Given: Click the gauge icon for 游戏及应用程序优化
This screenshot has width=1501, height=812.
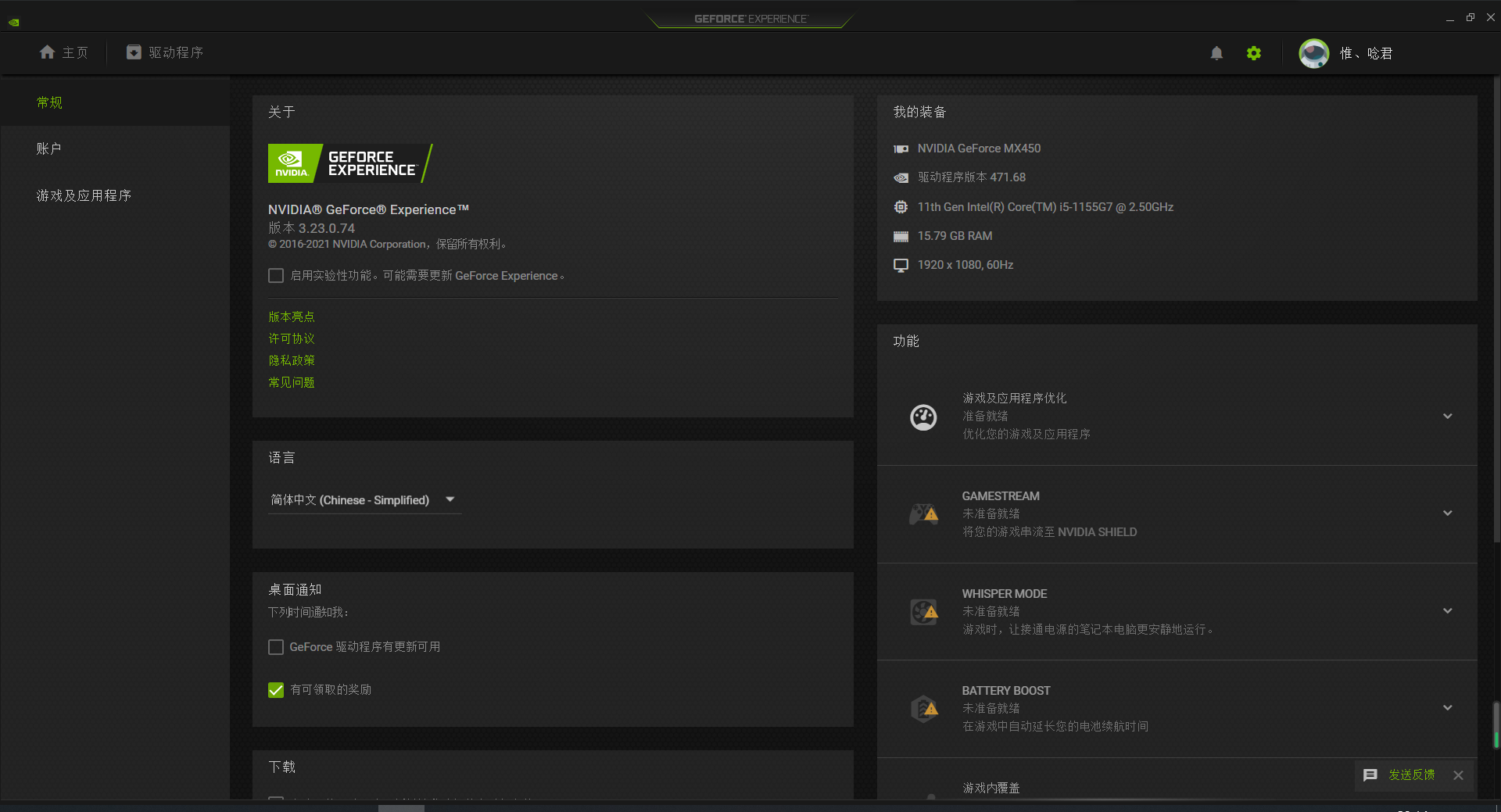Looking at the screenshot, I should pyautogui.click(x=923, y=417).
